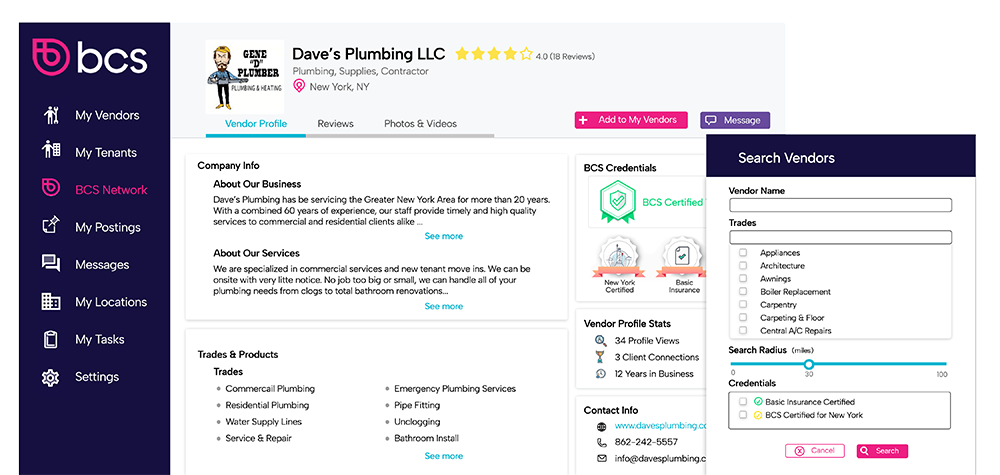This screenshot has height=475, width=1000.
Task: Tick BCS Certified for New York checkbox
Action: pos(743,415)
